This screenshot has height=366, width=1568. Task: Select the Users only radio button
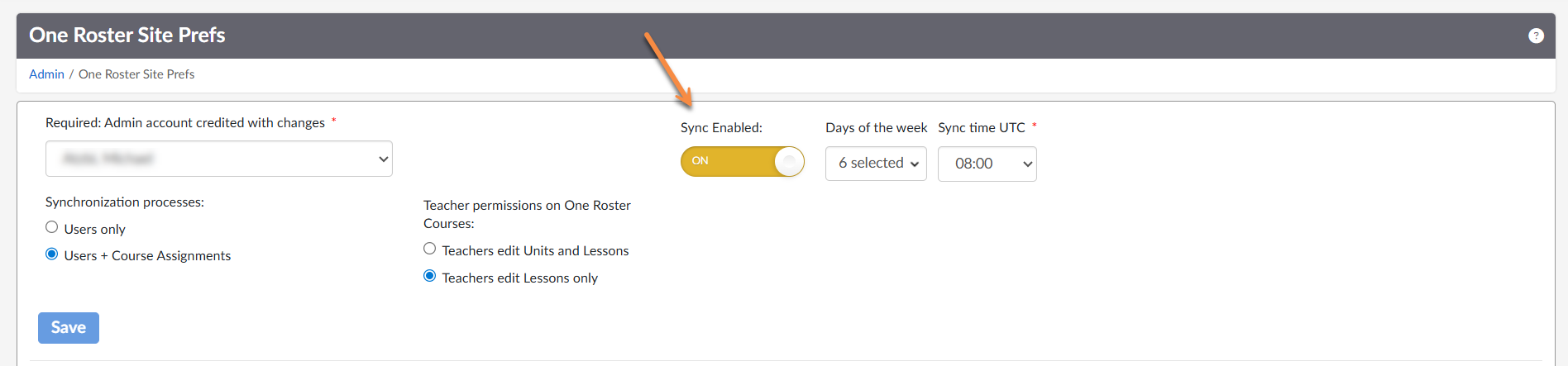click(52, 227)
